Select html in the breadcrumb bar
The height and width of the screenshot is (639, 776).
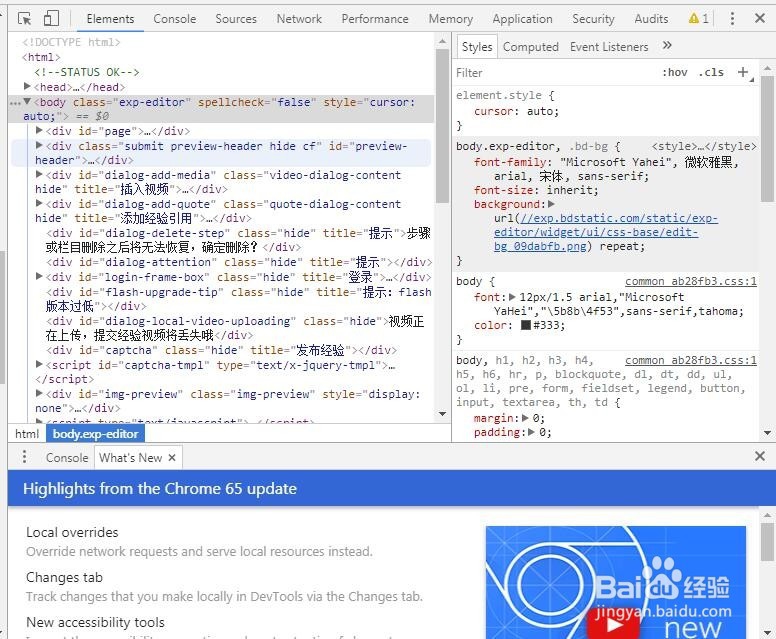pos(27,434)
